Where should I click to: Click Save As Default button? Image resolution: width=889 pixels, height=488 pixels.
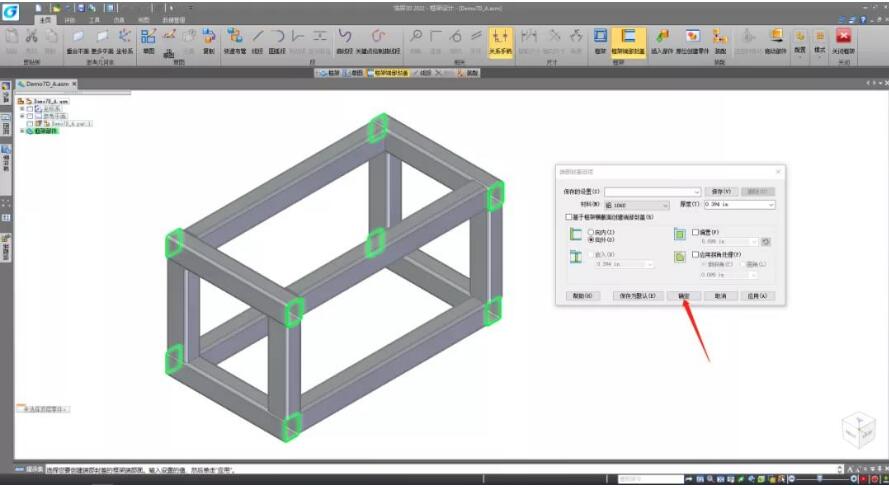pyautogui.click(x=638, y=296)
